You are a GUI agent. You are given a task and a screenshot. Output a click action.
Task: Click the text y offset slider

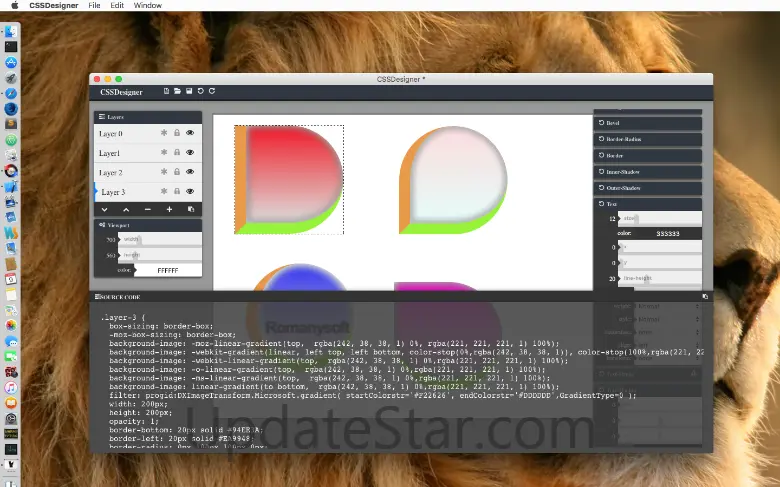[660, 263]
